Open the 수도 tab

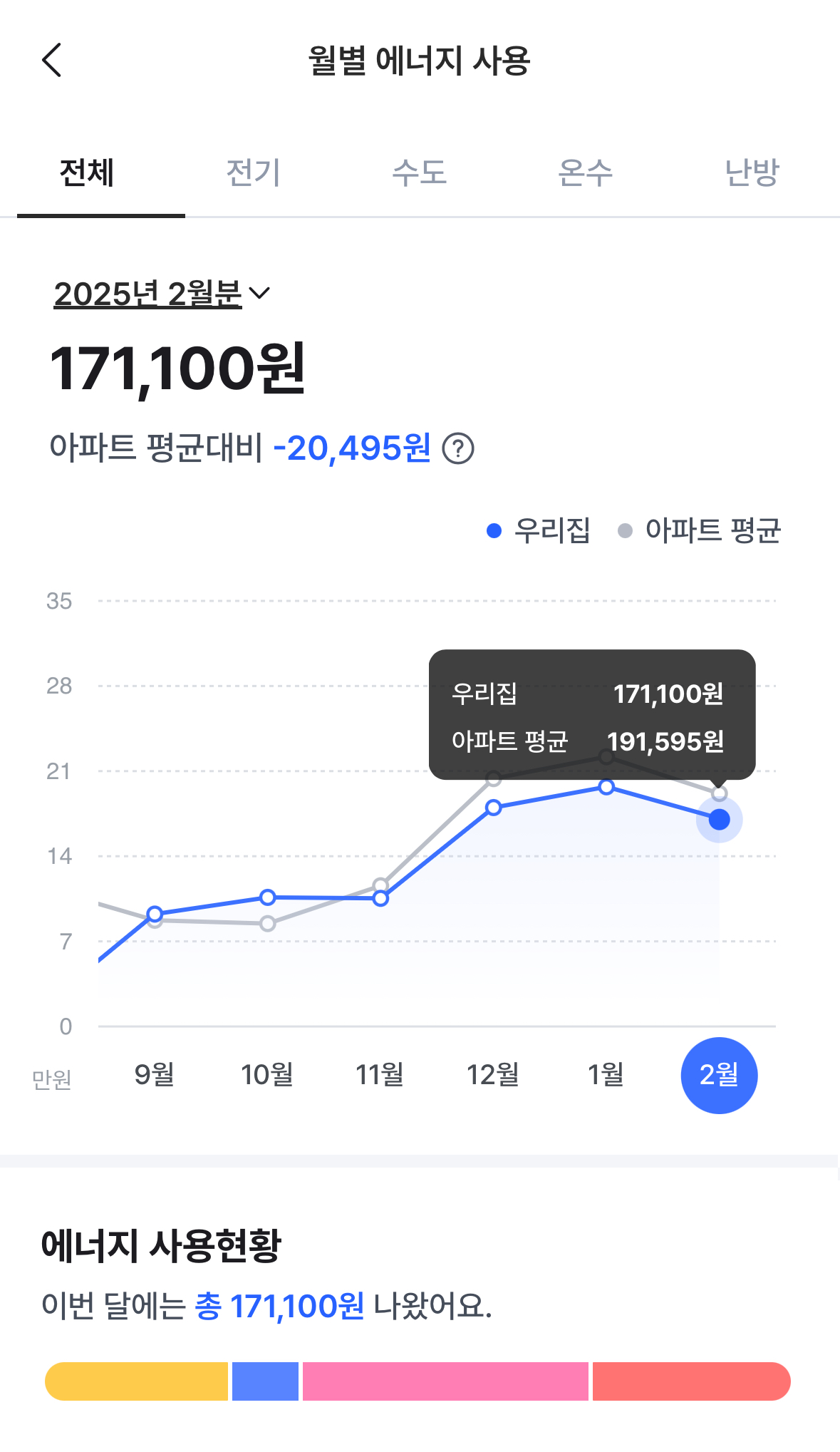click(419, 173)
